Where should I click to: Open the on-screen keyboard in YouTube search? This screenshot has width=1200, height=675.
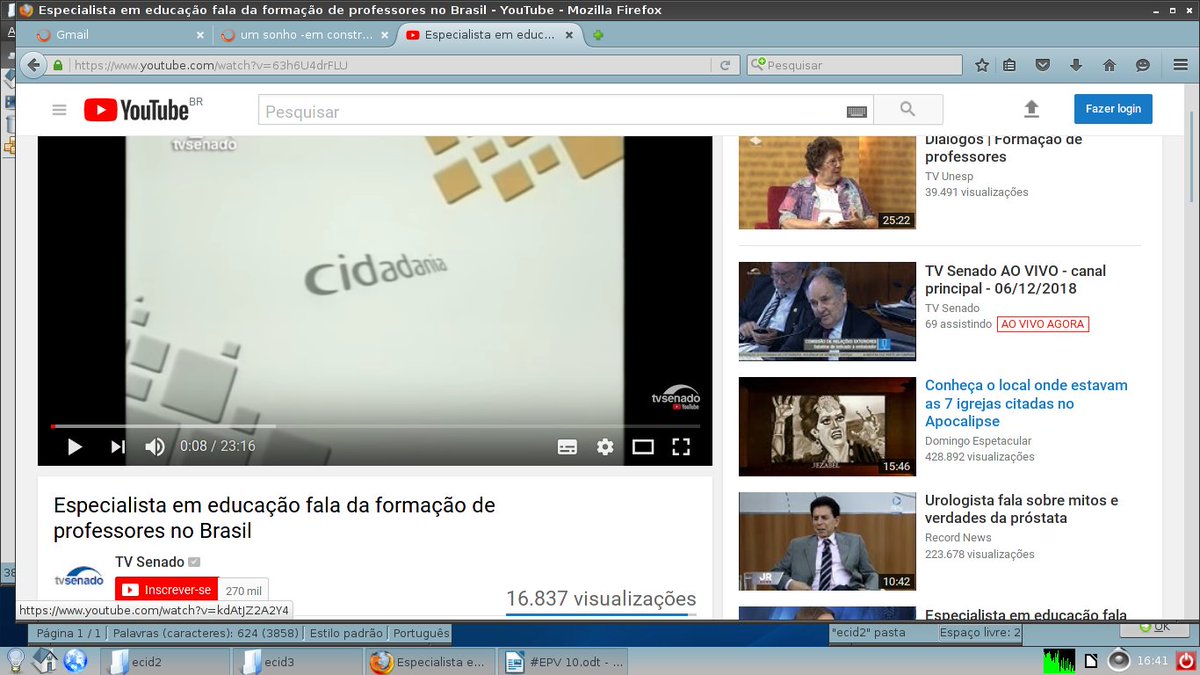tap(857, 111)
